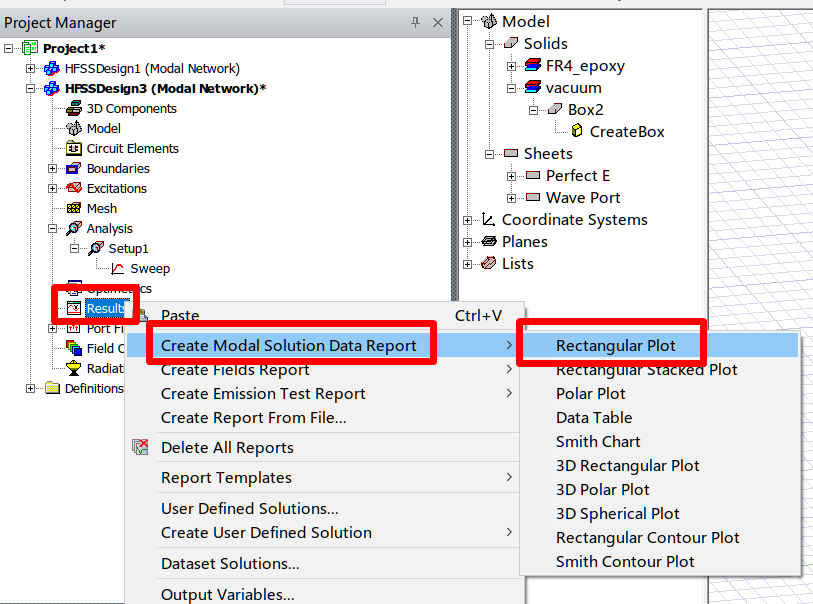Click the Field Calculator overlays icon
Viewport: 813px width, 604px height.
point(74,348)
